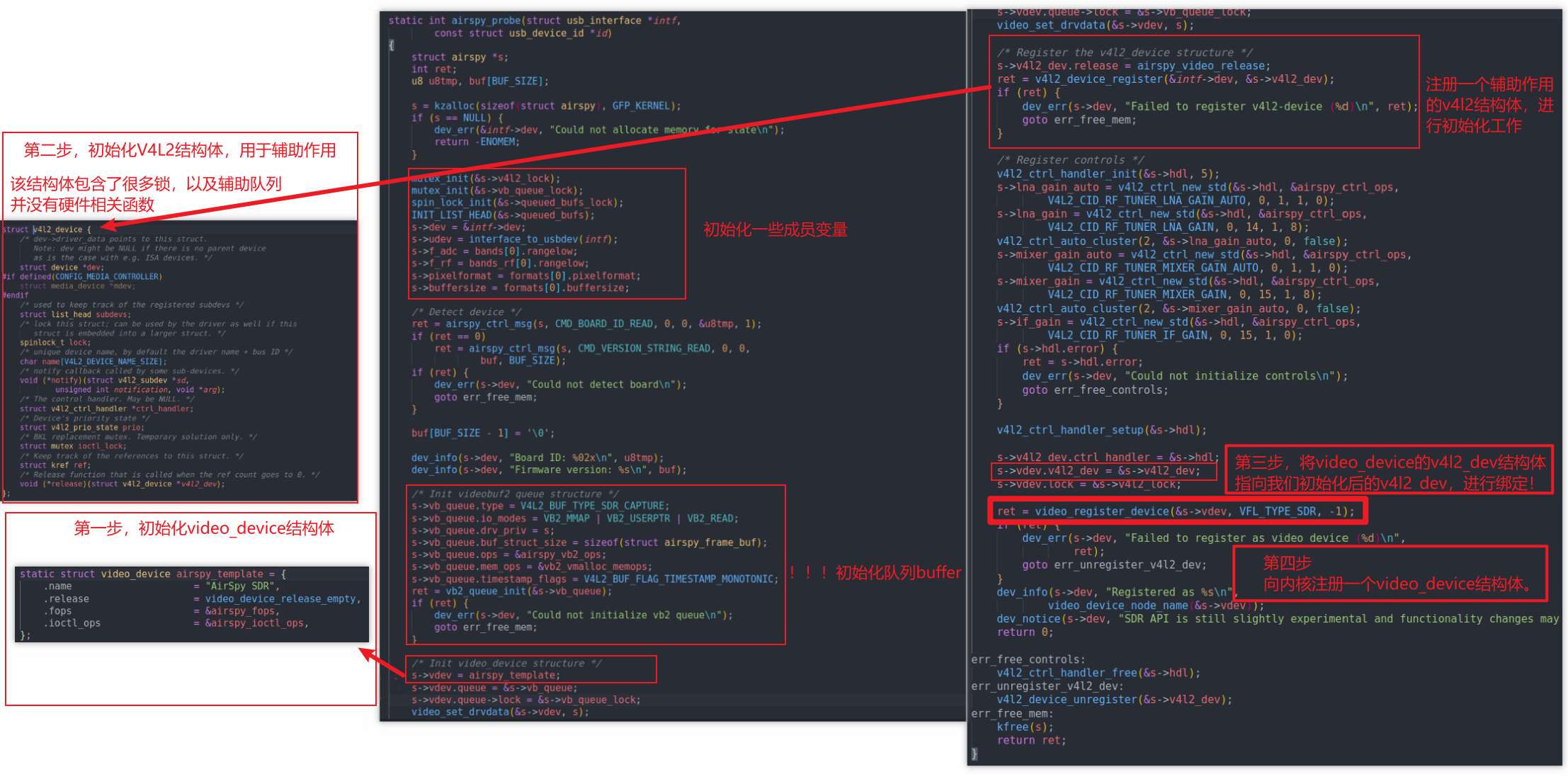
Task: Select the Init videobuf2 queue structure comment
Action: click(x=515, y=494)
